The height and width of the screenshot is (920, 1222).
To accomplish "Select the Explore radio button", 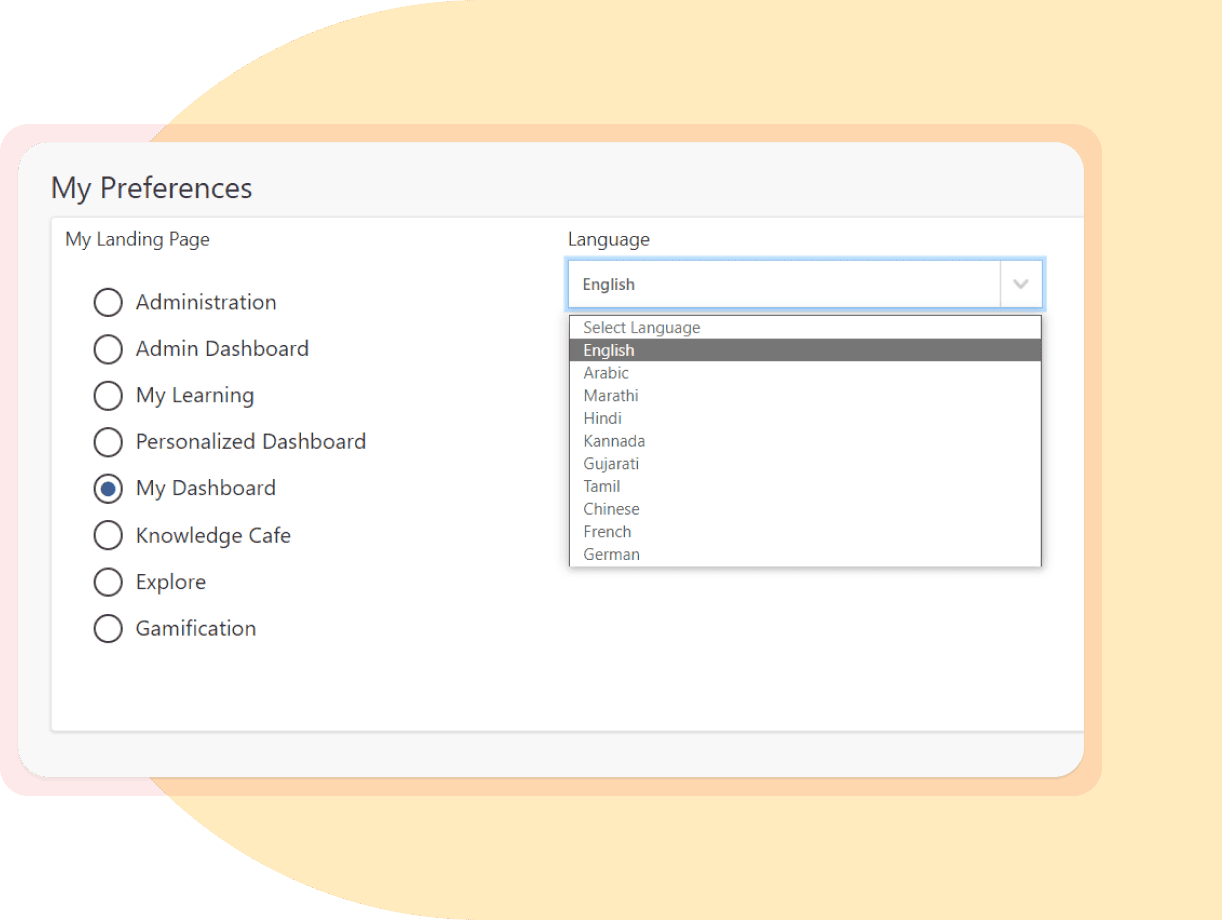I will click(108, 582).
